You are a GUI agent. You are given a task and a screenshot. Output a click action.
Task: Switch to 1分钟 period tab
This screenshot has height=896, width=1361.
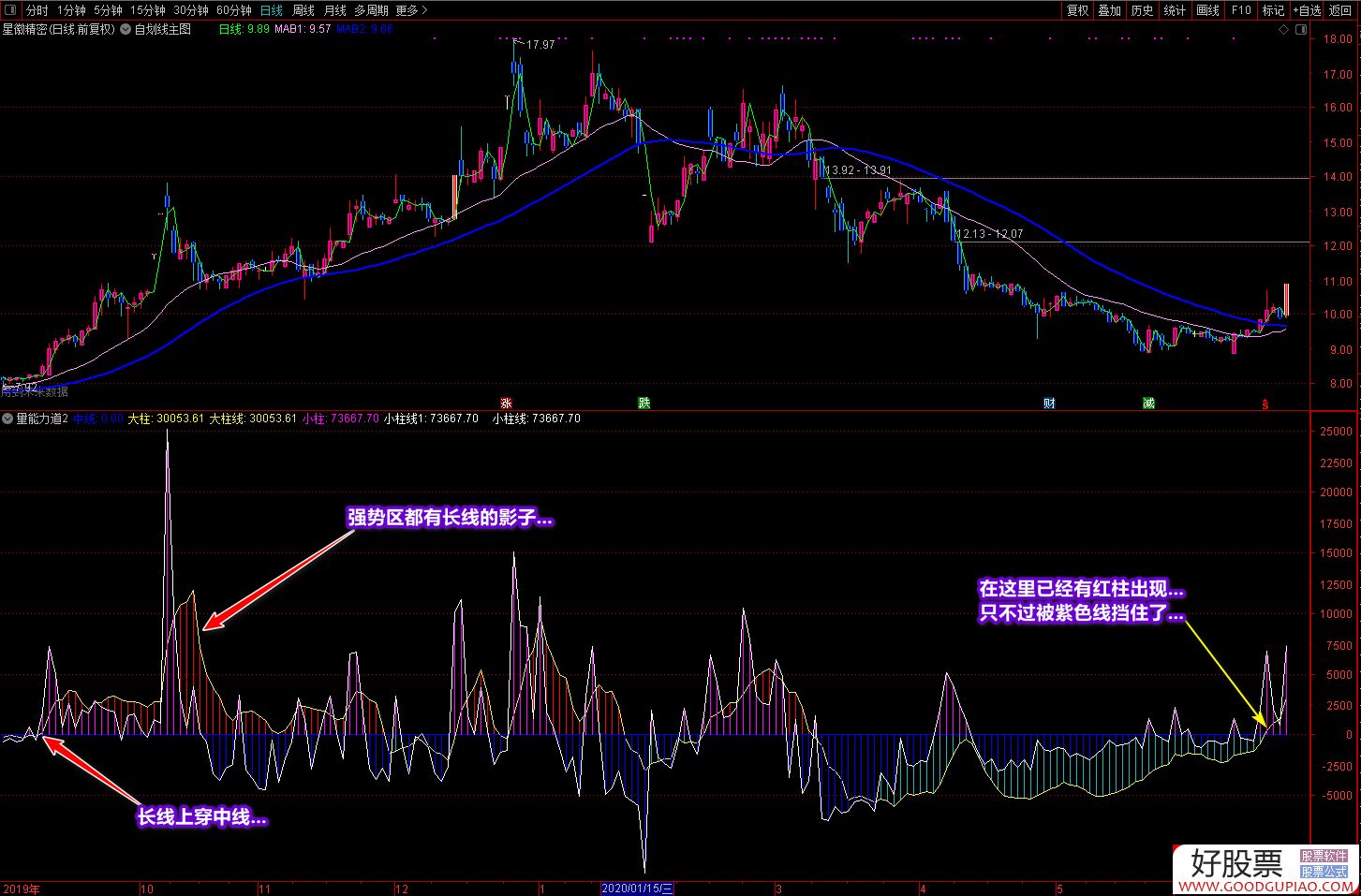coord(71,10)
